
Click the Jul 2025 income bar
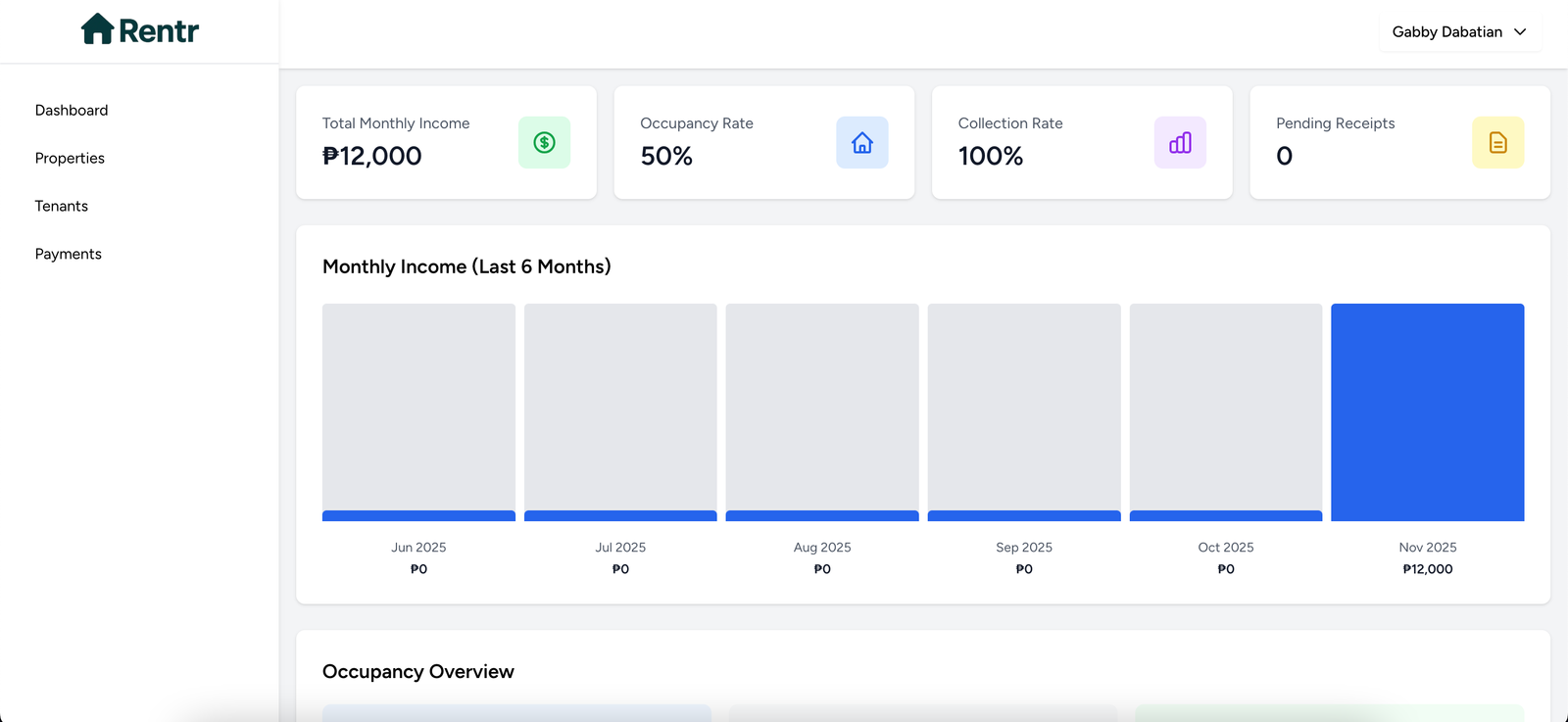[x=620, y=412]
